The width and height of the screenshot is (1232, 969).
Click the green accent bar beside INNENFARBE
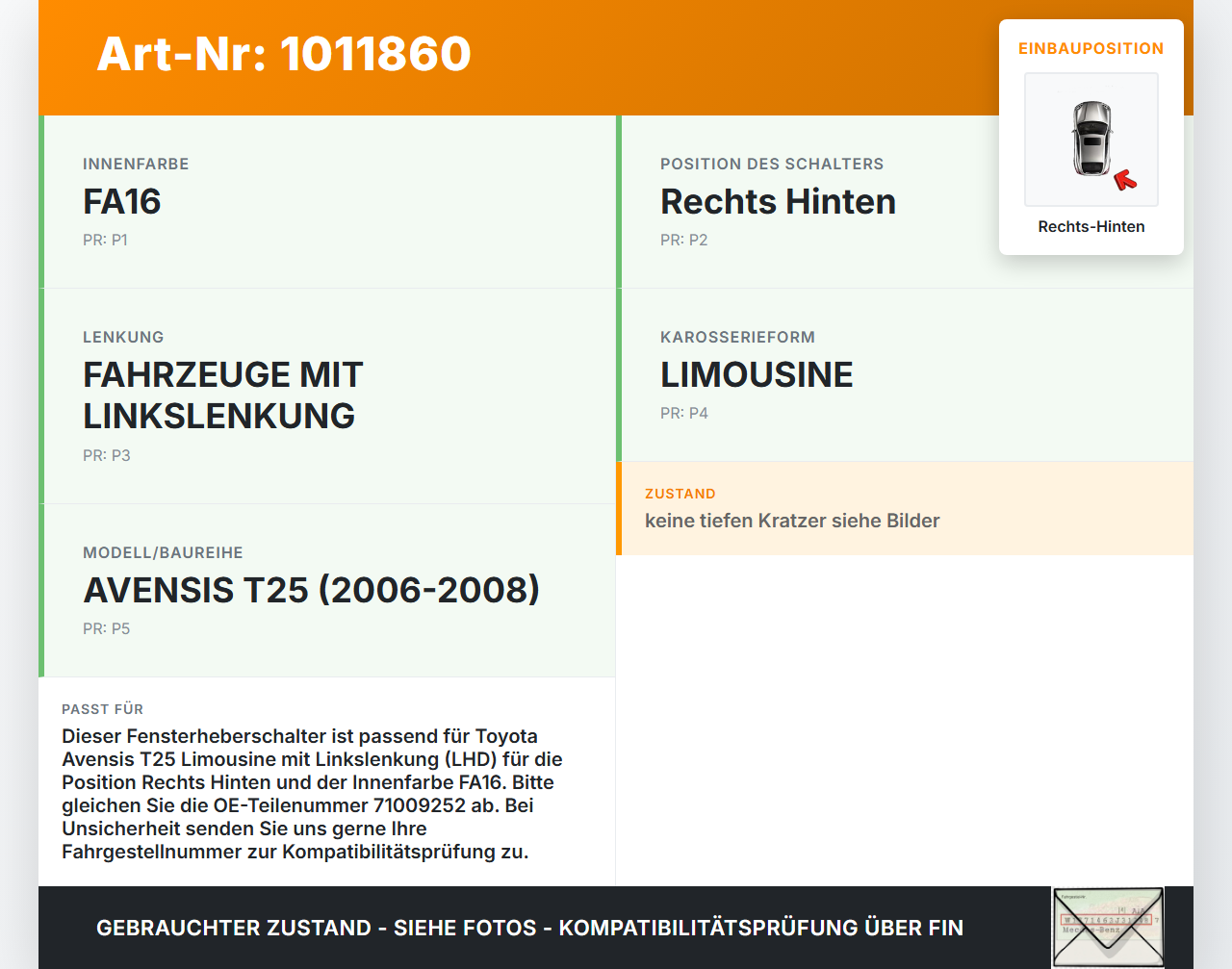point(40,202)
